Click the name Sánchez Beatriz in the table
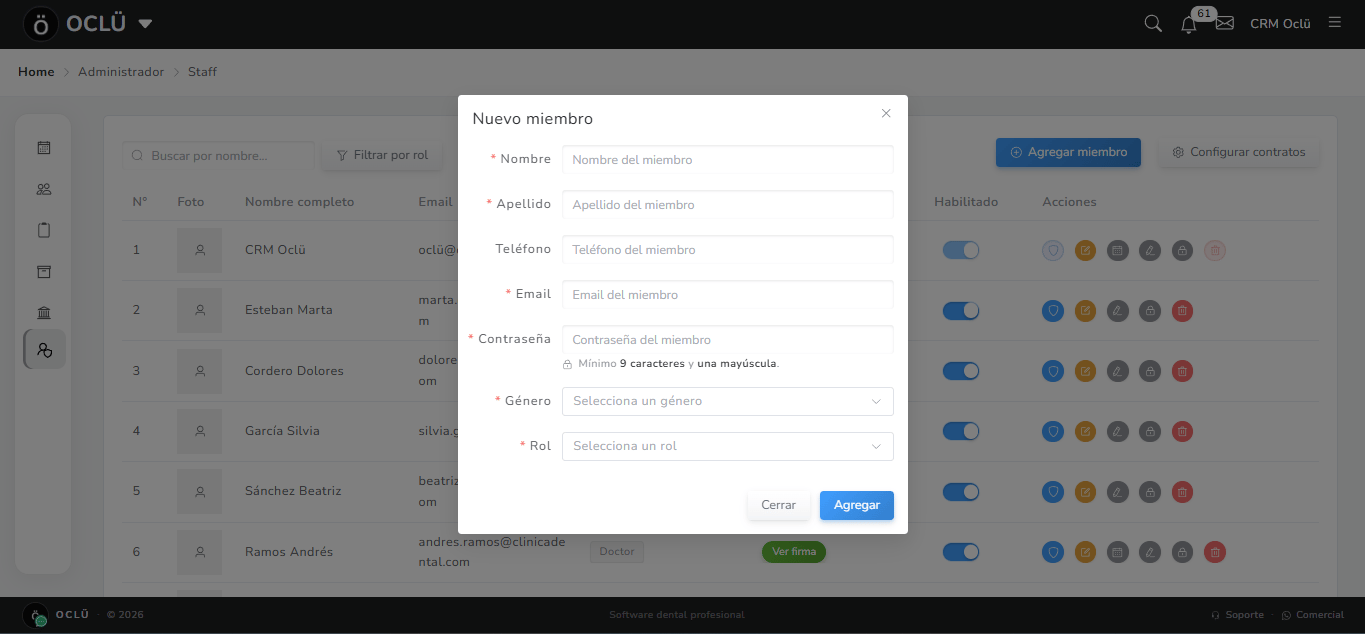The width and height of the screenshot is (1365, 634). pos(293,491)
